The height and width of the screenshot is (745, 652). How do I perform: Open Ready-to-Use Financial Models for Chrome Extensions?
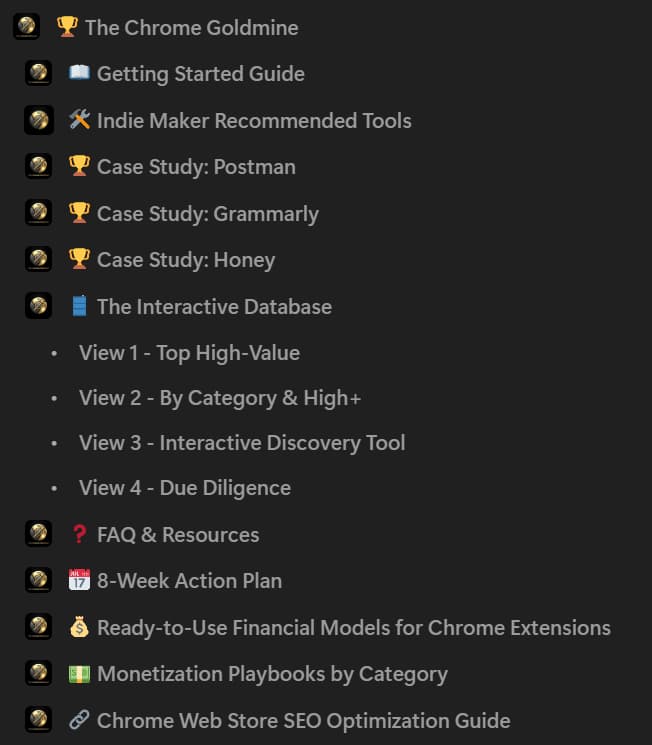pyautogui.click(x=353, y=628)
